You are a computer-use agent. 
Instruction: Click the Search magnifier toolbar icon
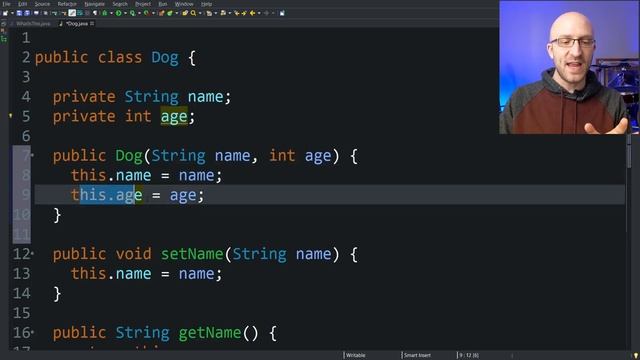click(x=193, y=13)
